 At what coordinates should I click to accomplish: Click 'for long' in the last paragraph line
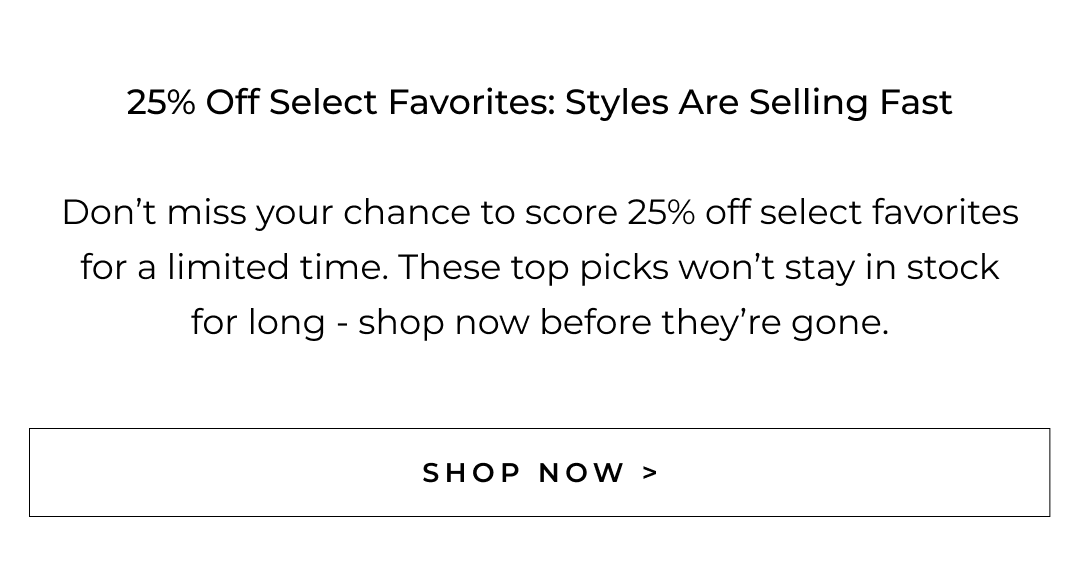click(258, 323)
